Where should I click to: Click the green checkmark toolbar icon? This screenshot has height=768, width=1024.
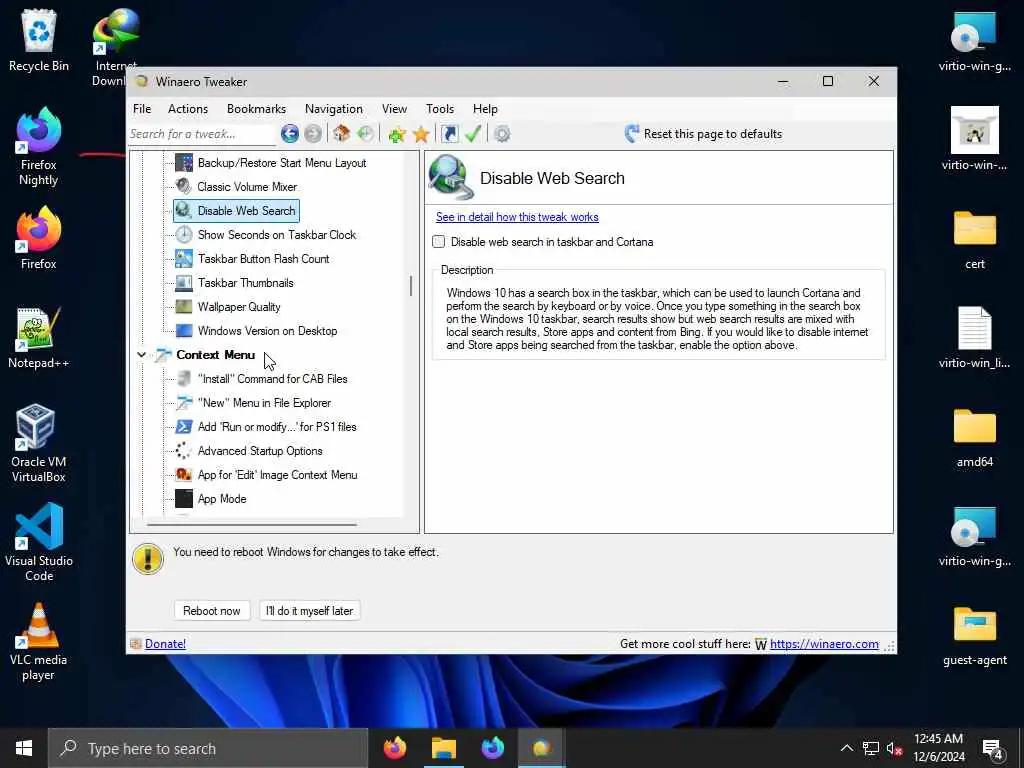[473, 134]
